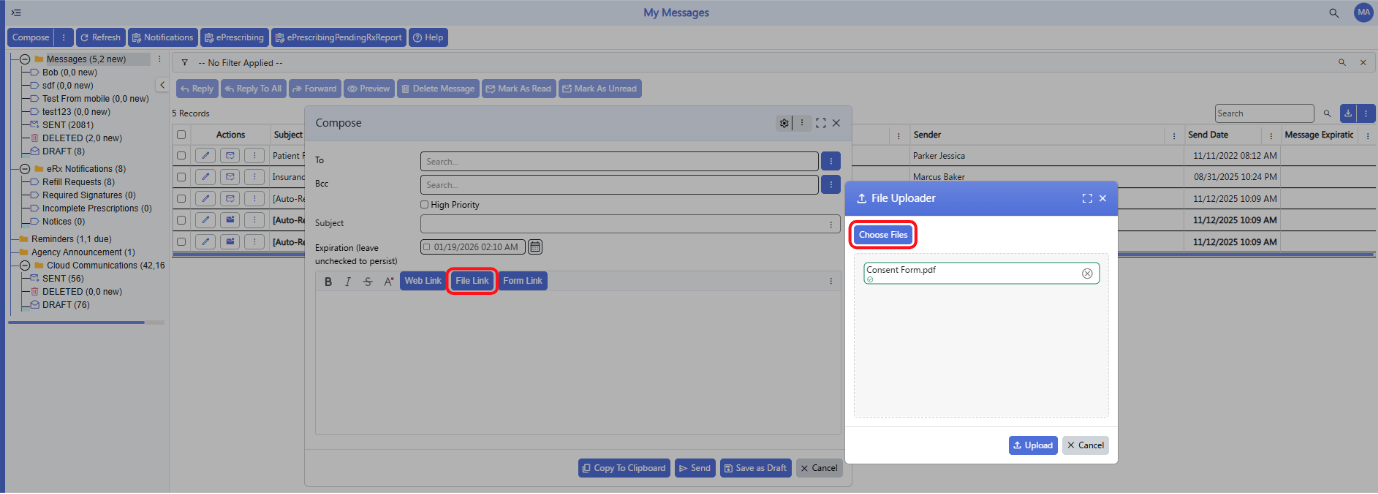
Task: Select SENT (2081) folder under Messages
Action: tap(66, 124)
